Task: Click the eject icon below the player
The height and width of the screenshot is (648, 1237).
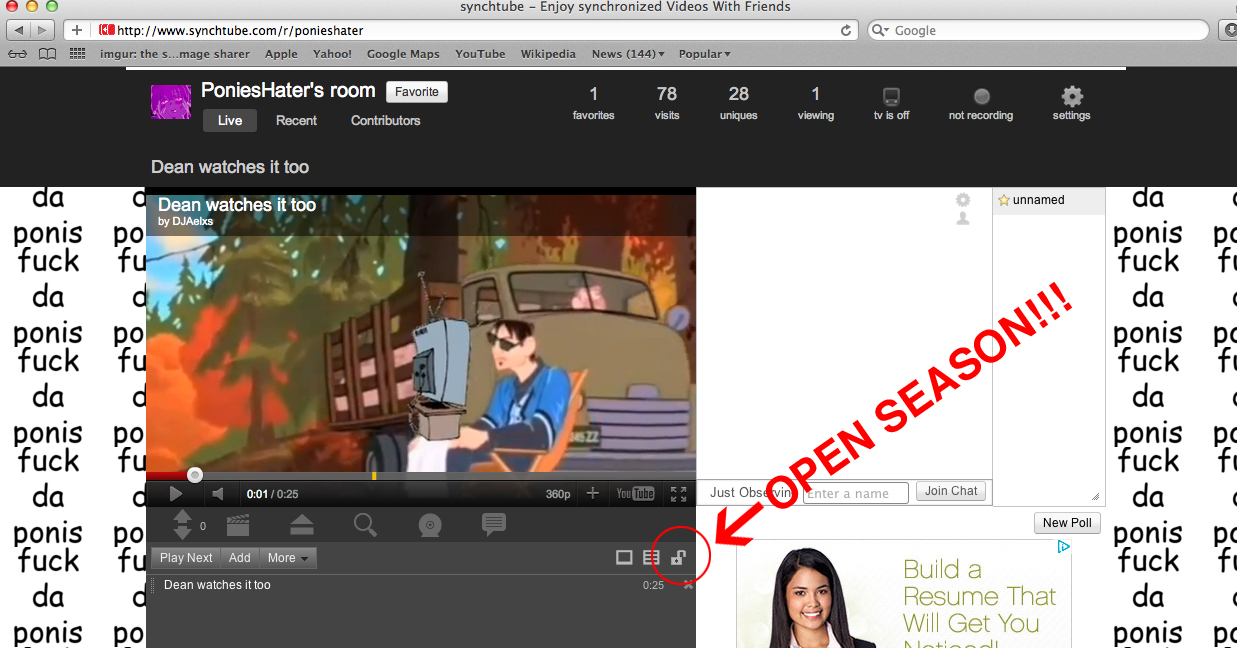Action: tap(301, 525)
